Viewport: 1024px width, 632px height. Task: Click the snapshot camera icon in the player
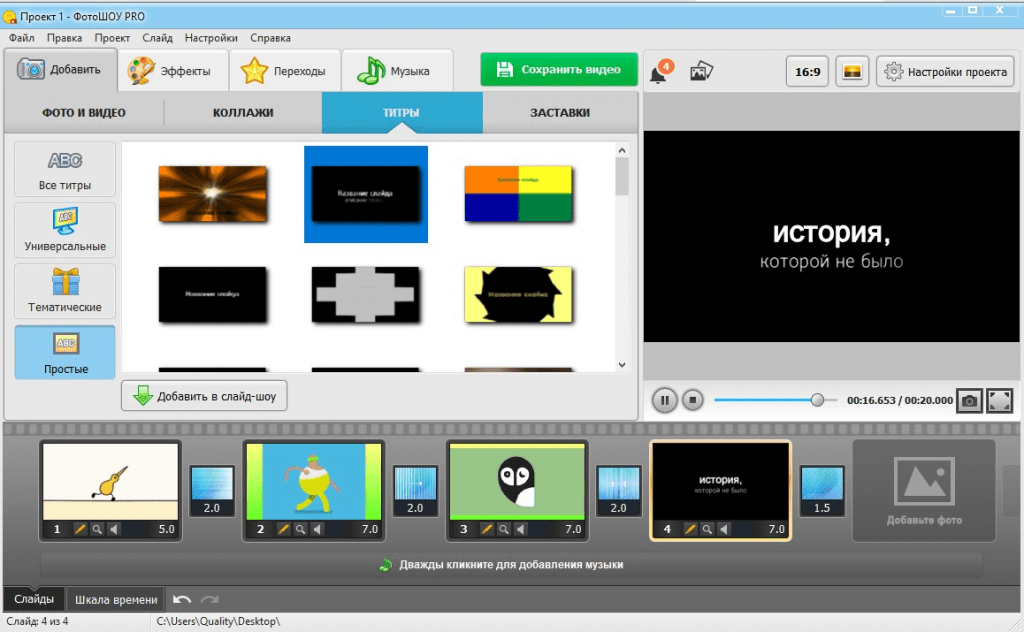coord(968,400)
